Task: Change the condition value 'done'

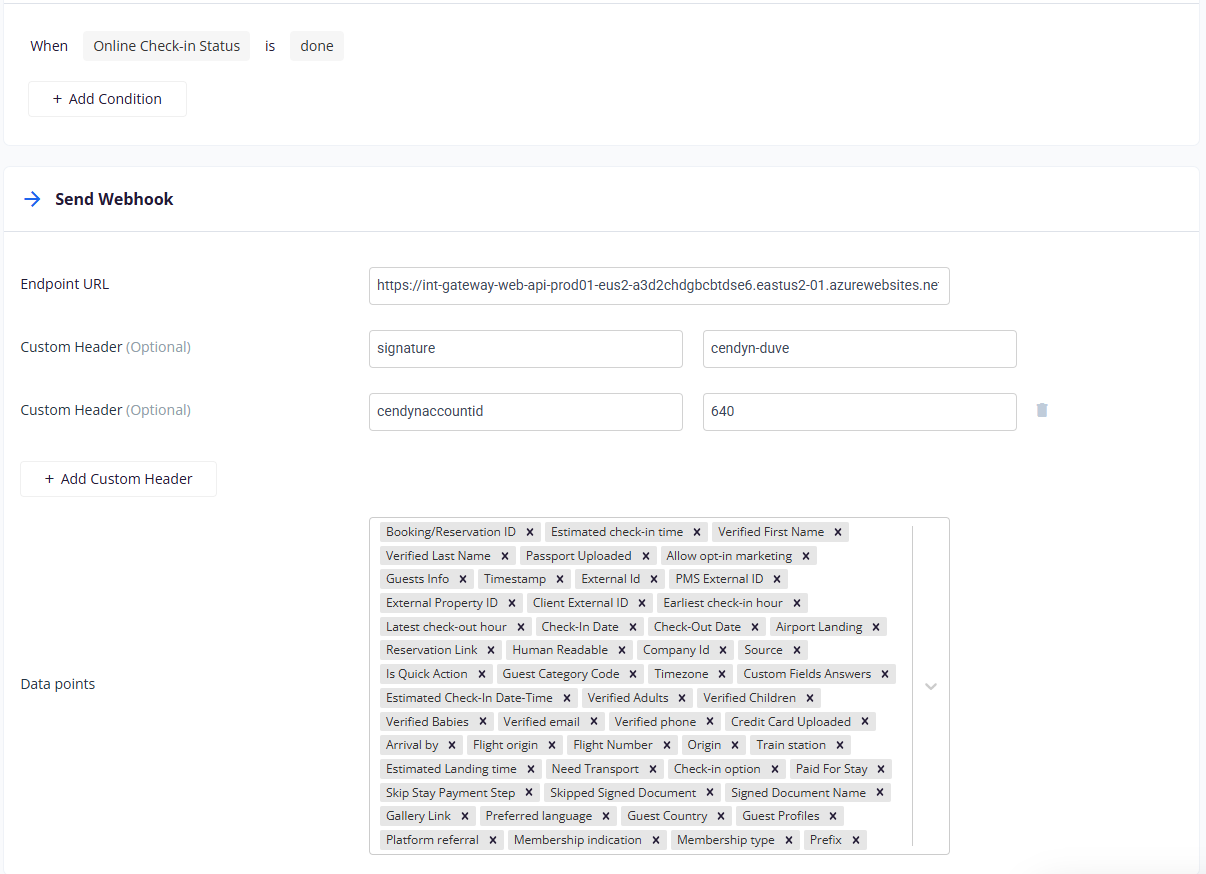Action: (x=316, y=46)
